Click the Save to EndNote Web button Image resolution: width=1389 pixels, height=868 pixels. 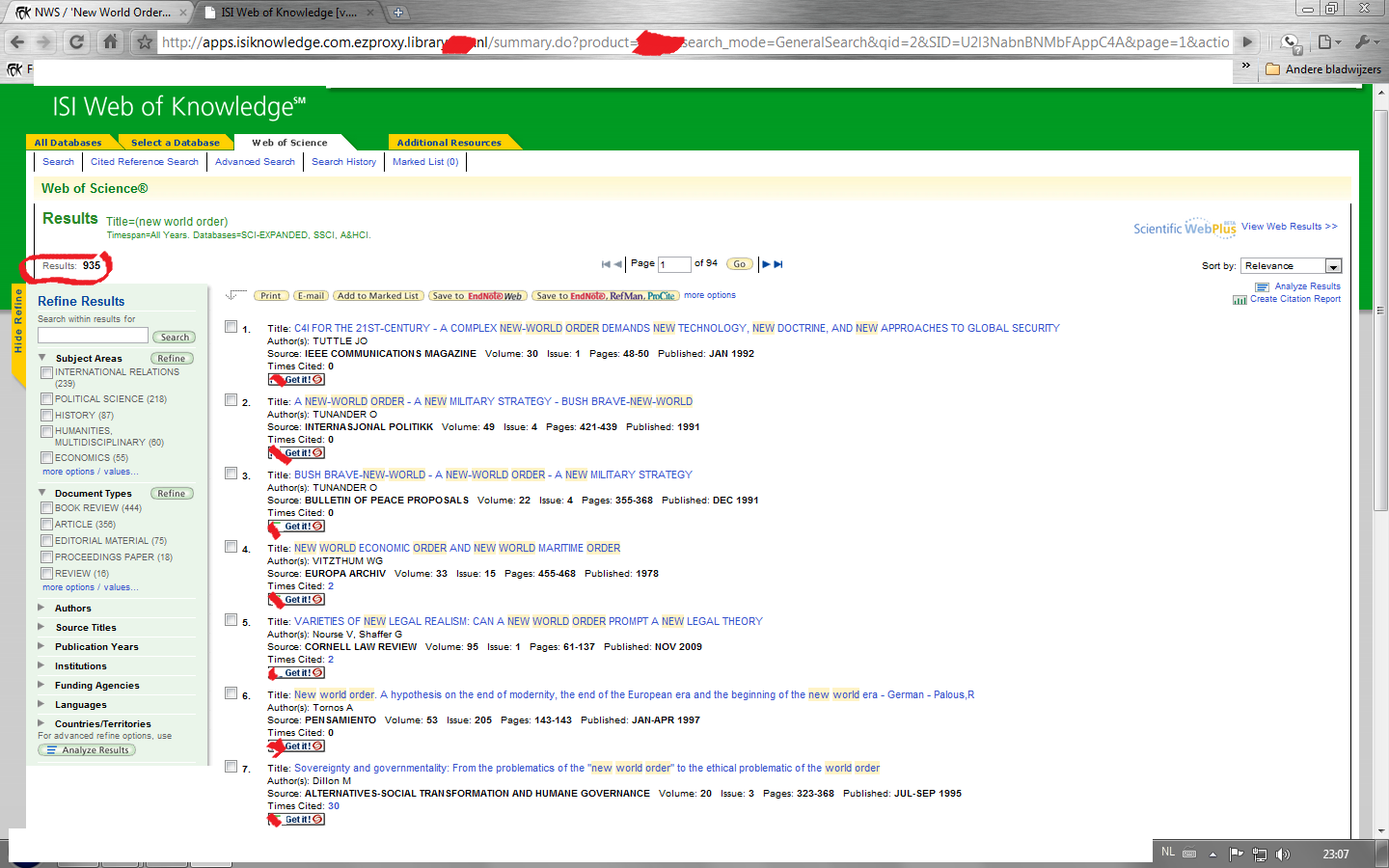pyautogui.click(x=477, y=296)
